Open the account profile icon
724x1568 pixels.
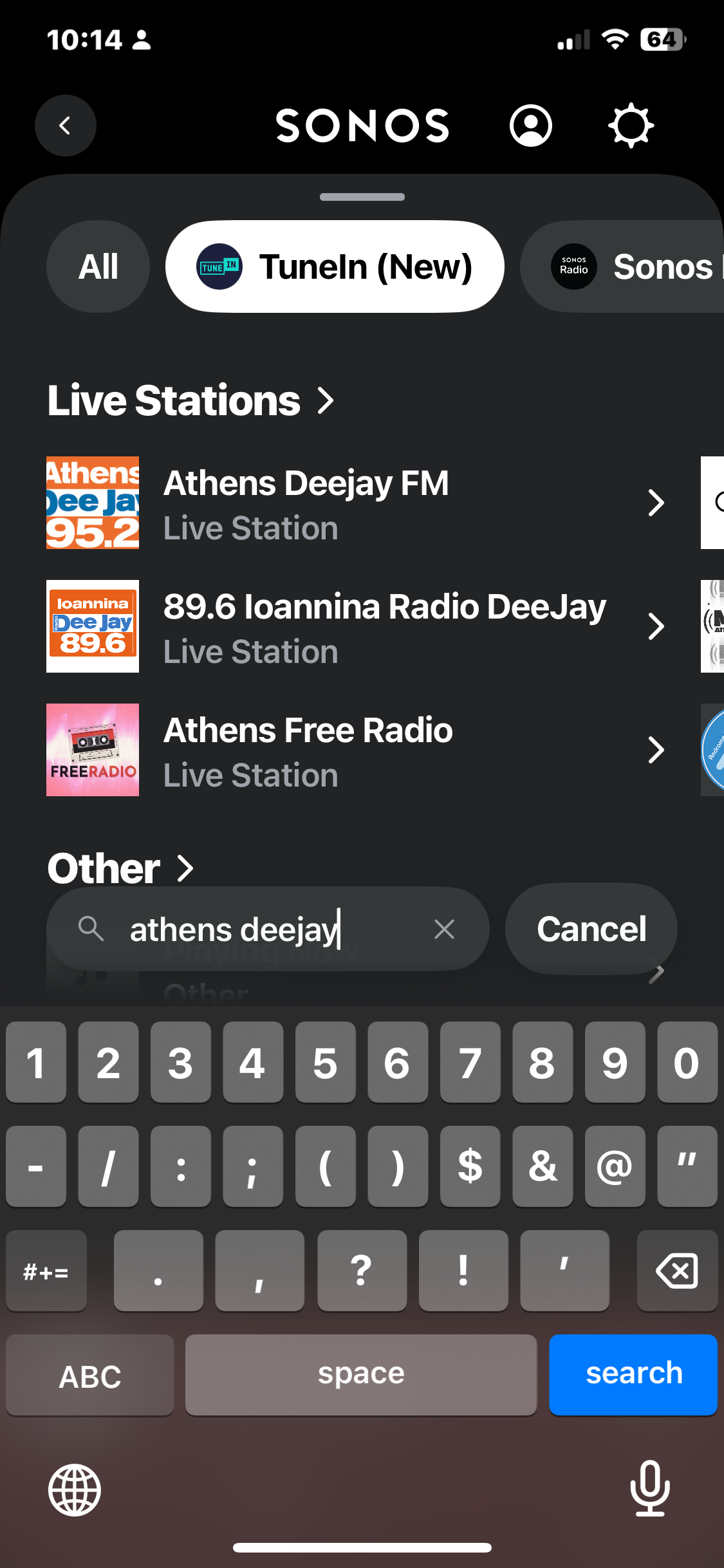(x=530, y=126)
